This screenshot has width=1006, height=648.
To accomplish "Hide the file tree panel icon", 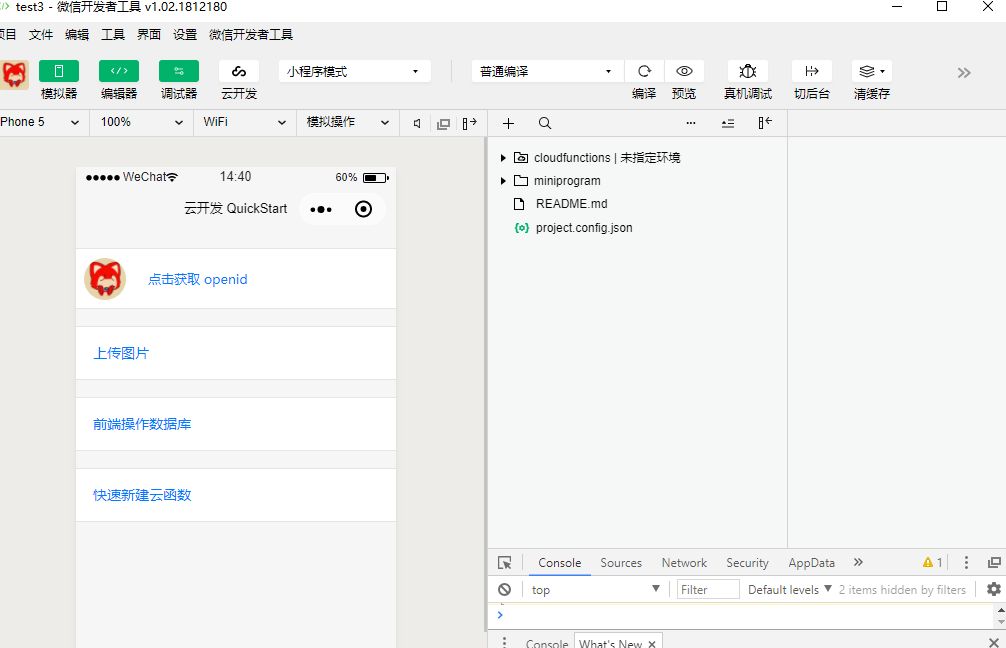I will click(x=765, y=123).
